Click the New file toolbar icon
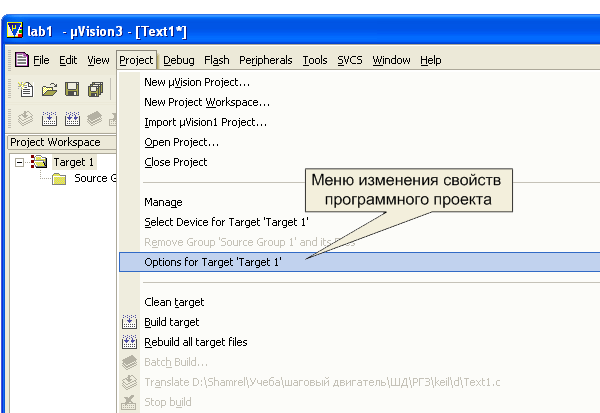600x413 pixels. coord(26,90)
